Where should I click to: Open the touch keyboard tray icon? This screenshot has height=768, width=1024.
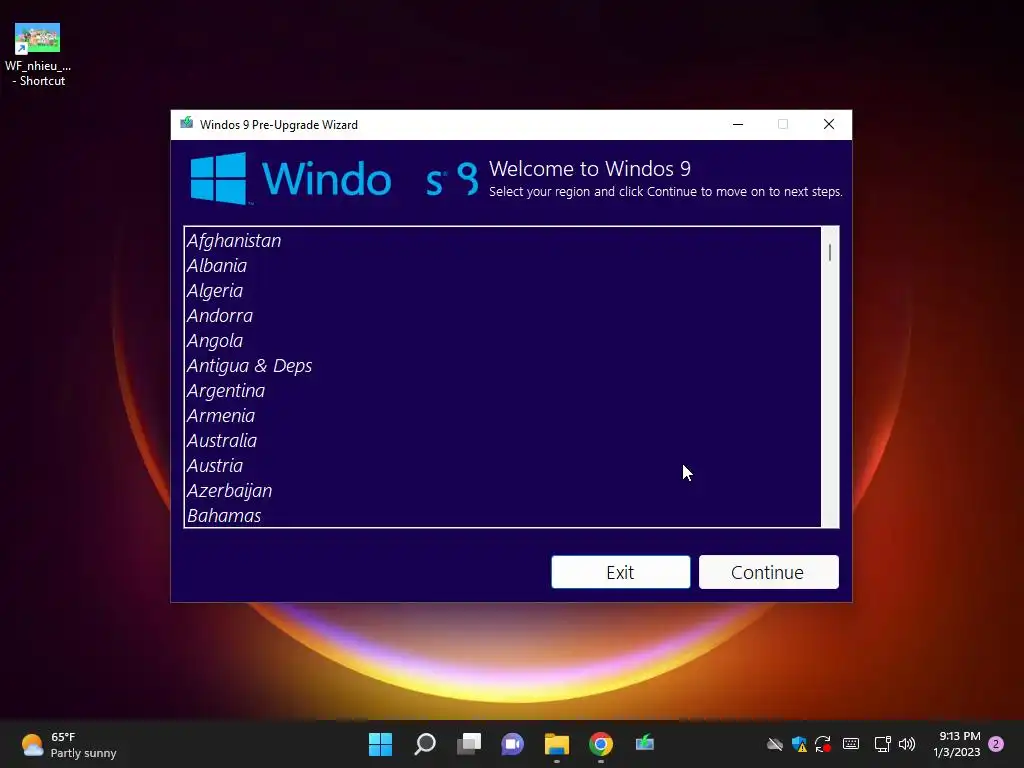(x=851, y=744)
